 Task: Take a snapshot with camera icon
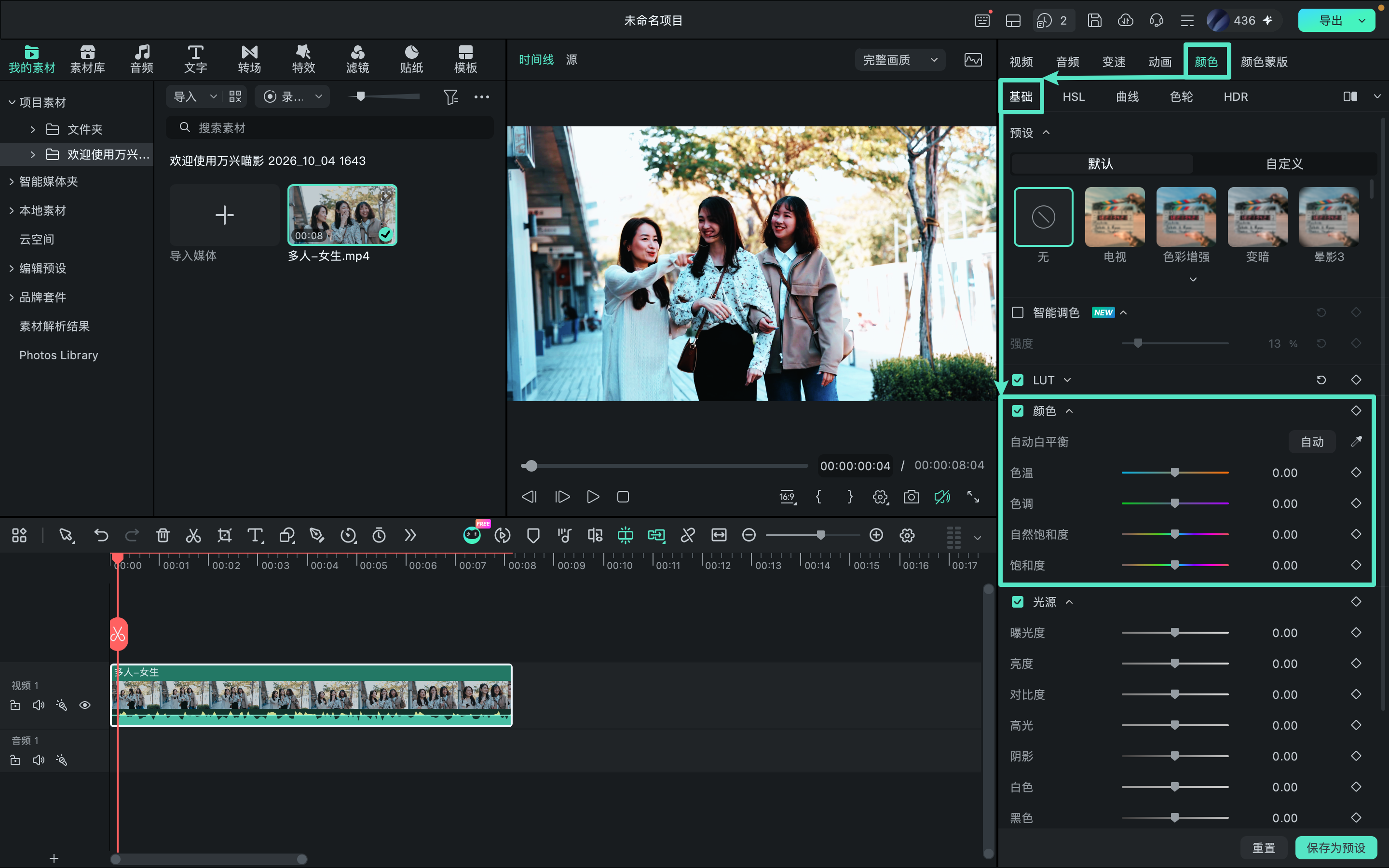[911, 497]
